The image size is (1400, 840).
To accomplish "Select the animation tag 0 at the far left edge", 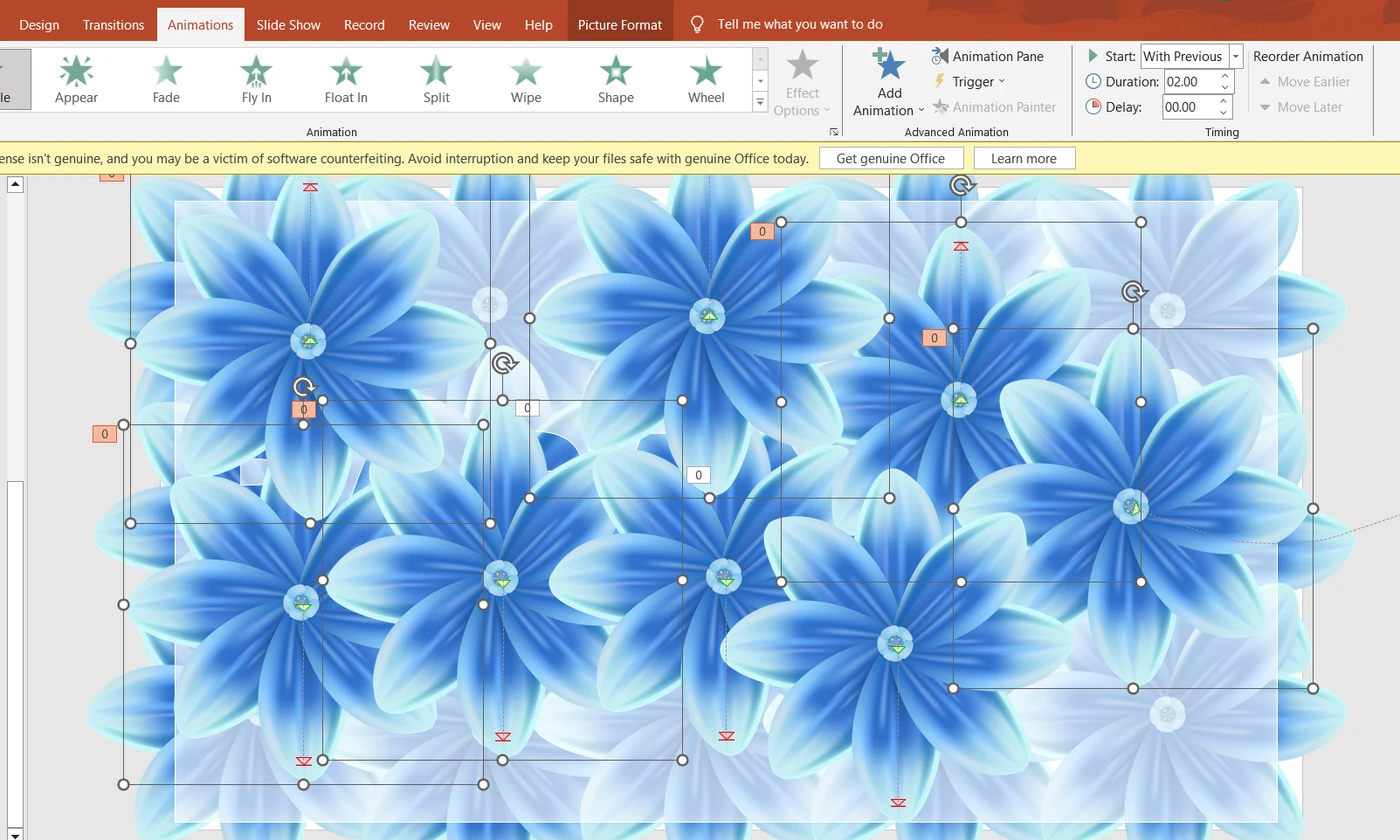I will click(x=104, y=434).
